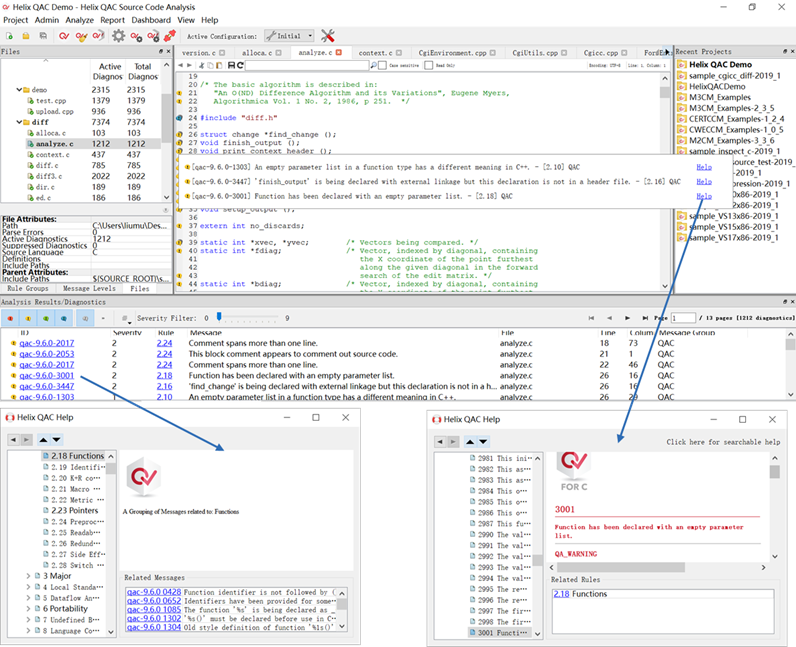Switch to the context.c tab

click(x=375, y=53)
